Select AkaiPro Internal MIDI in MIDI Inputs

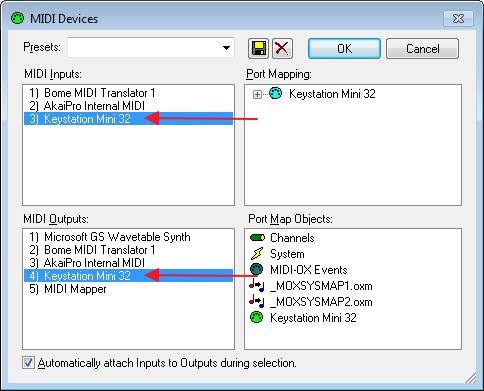tap(87, 106)
